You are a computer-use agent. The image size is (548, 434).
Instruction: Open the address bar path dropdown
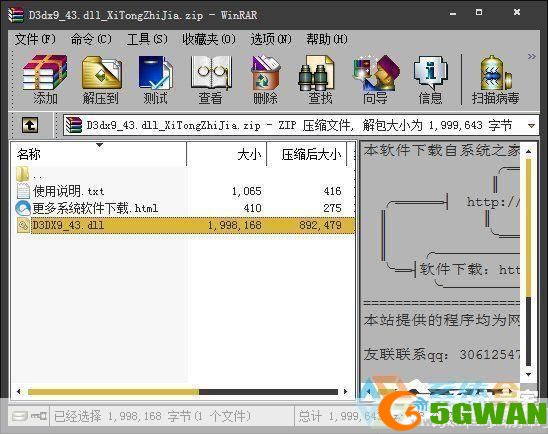point(531,125)
